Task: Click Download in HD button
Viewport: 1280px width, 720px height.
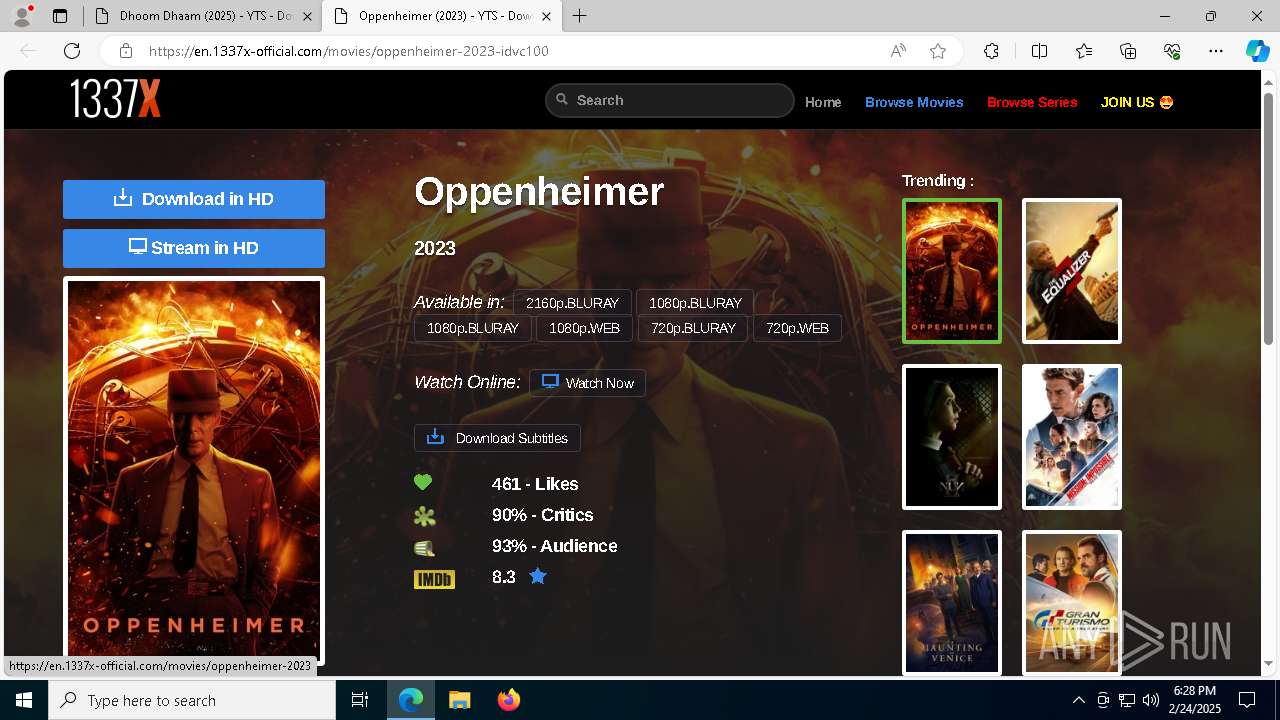Action: pos(194,199)
